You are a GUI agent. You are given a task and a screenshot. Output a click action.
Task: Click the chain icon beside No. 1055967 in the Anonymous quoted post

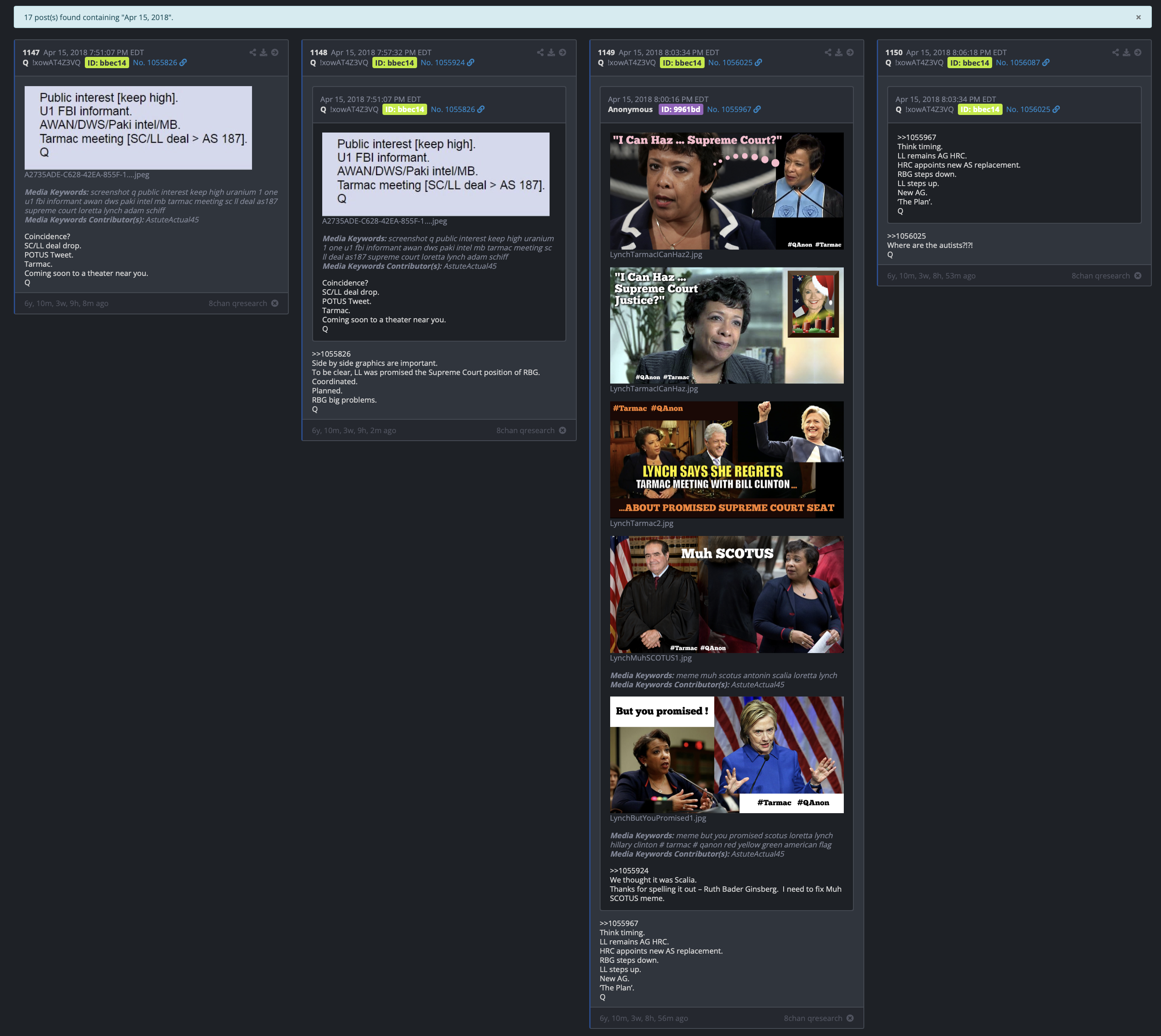[758, 109]
